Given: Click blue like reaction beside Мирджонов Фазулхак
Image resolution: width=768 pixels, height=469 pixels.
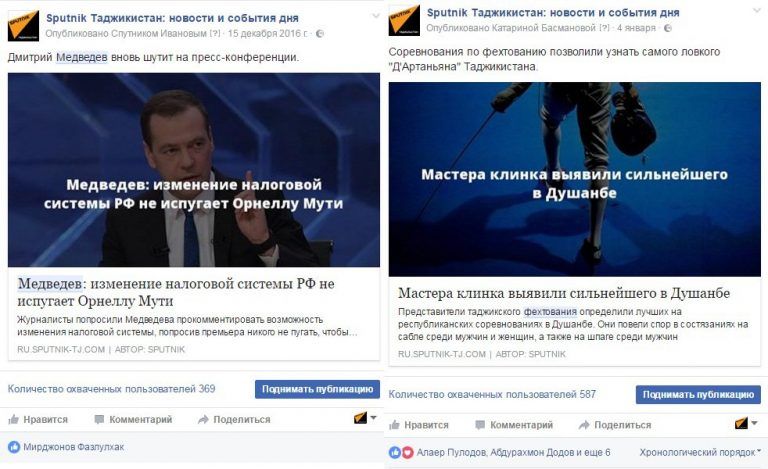Looking at the screenshot, I should pos(14,447).
